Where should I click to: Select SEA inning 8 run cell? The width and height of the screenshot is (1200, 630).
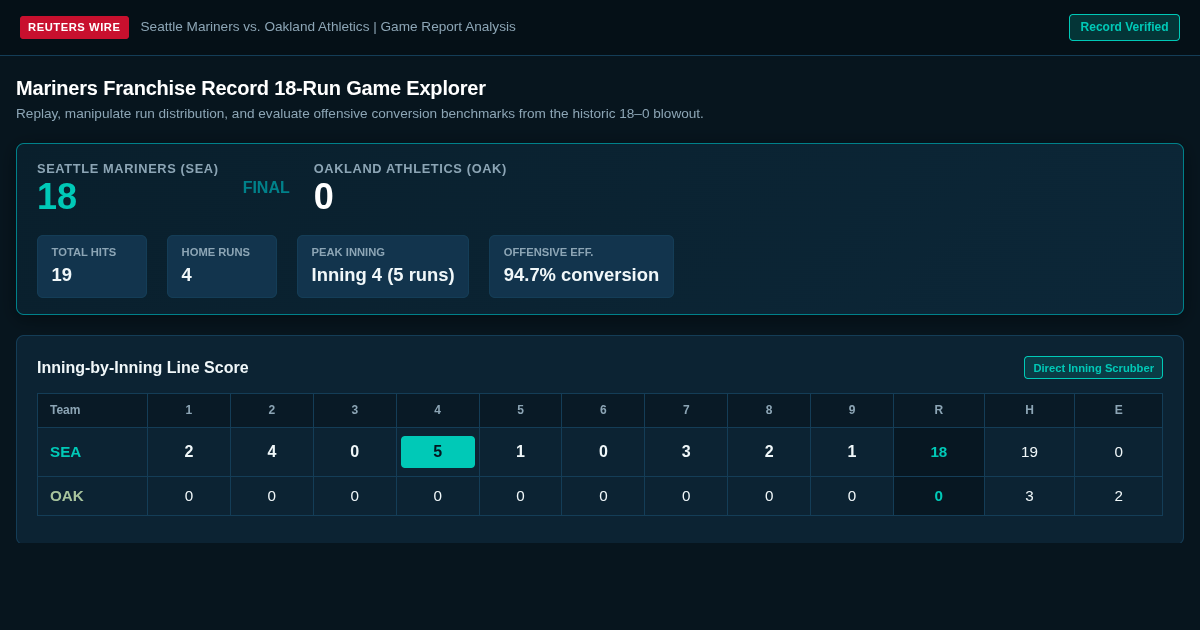coord(769,452)
